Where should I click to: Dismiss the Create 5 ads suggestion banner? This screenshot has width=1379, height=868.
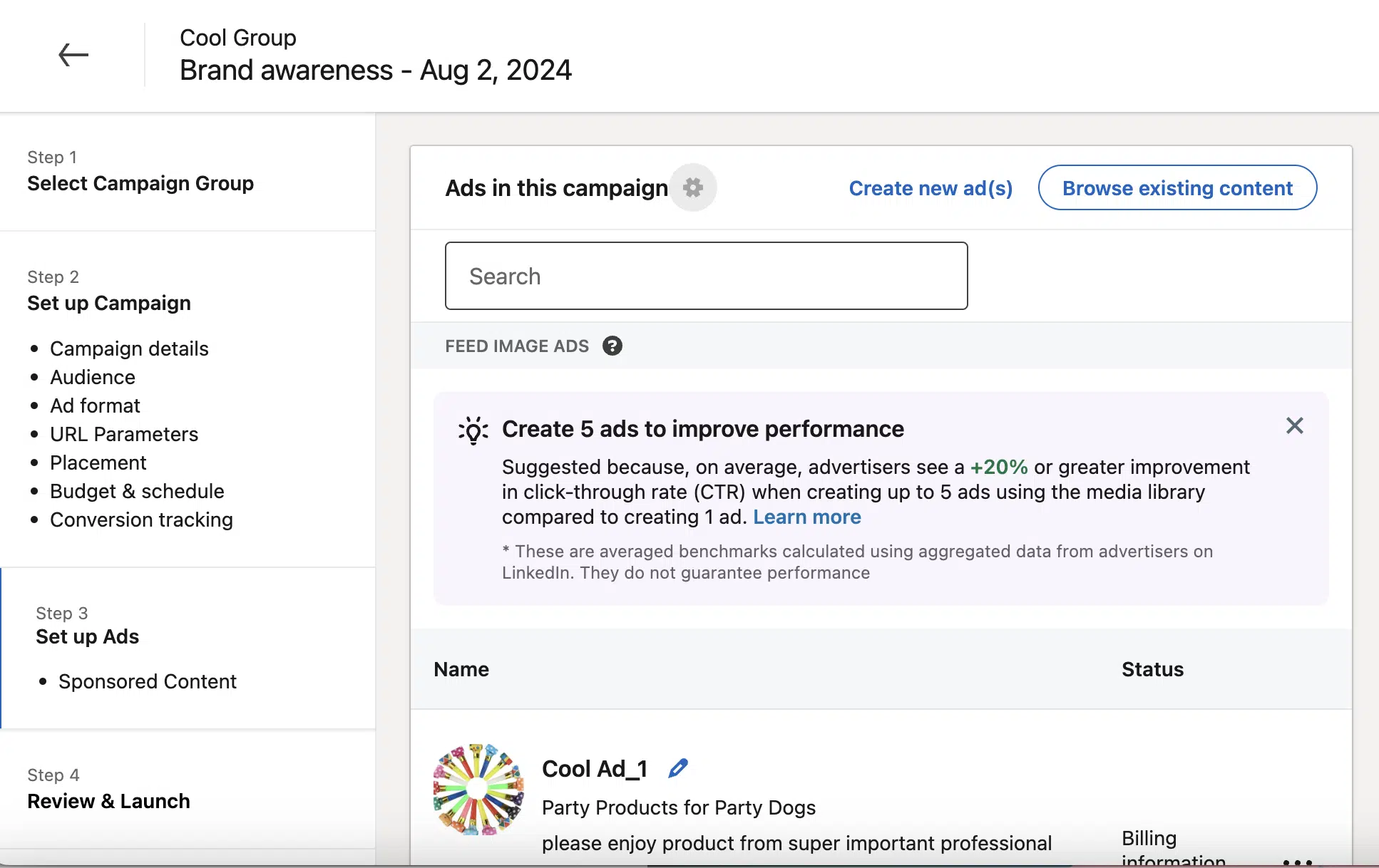coord(1295,425)
